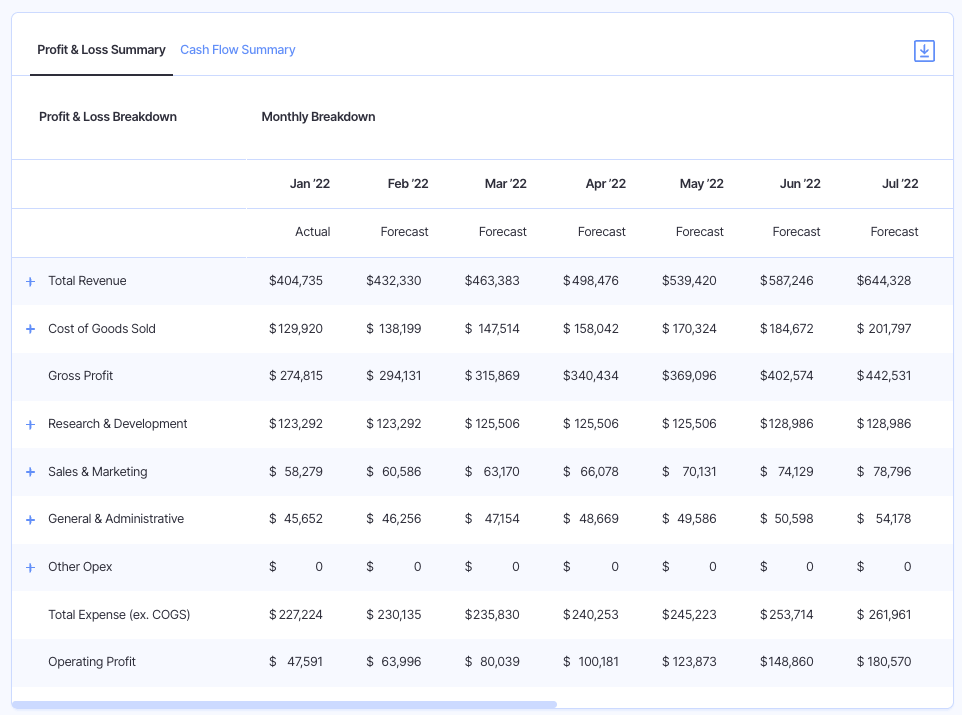Click the Monthly Breakdown heading
The height and width of the screenshot is (715, 962).
click(318, 117)
